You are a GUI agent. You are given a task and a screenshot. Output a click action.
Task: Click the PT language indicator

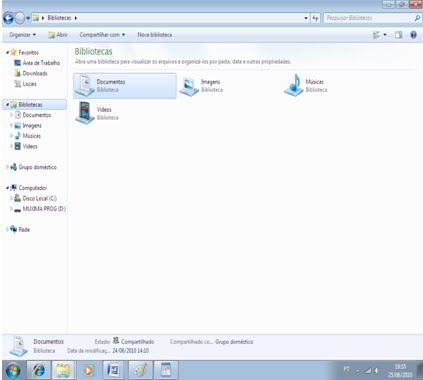[347, 369]
